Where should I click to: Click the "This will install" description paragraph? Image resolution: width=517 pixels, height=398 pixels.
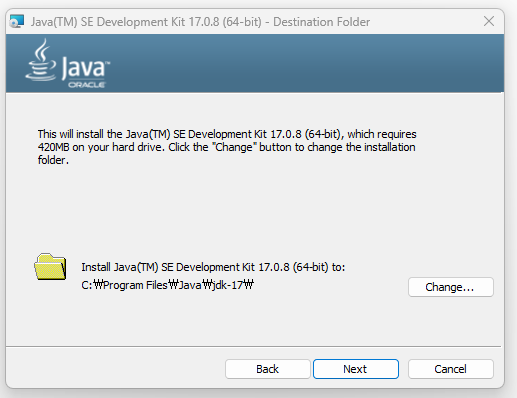point(227,147)
